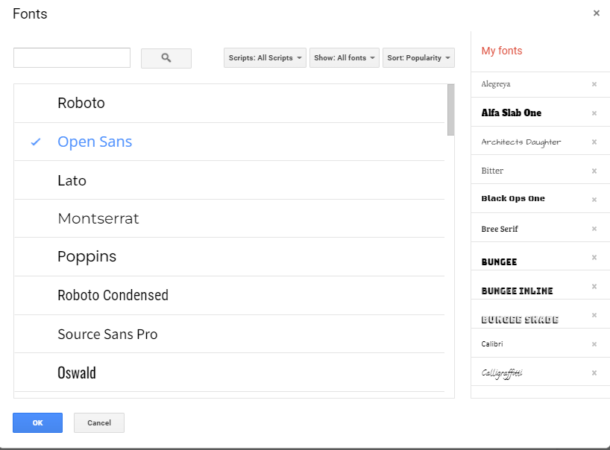Click Bungee in My fonts list
The height and width of the screenshot is (450, 610).
[499, 262]
